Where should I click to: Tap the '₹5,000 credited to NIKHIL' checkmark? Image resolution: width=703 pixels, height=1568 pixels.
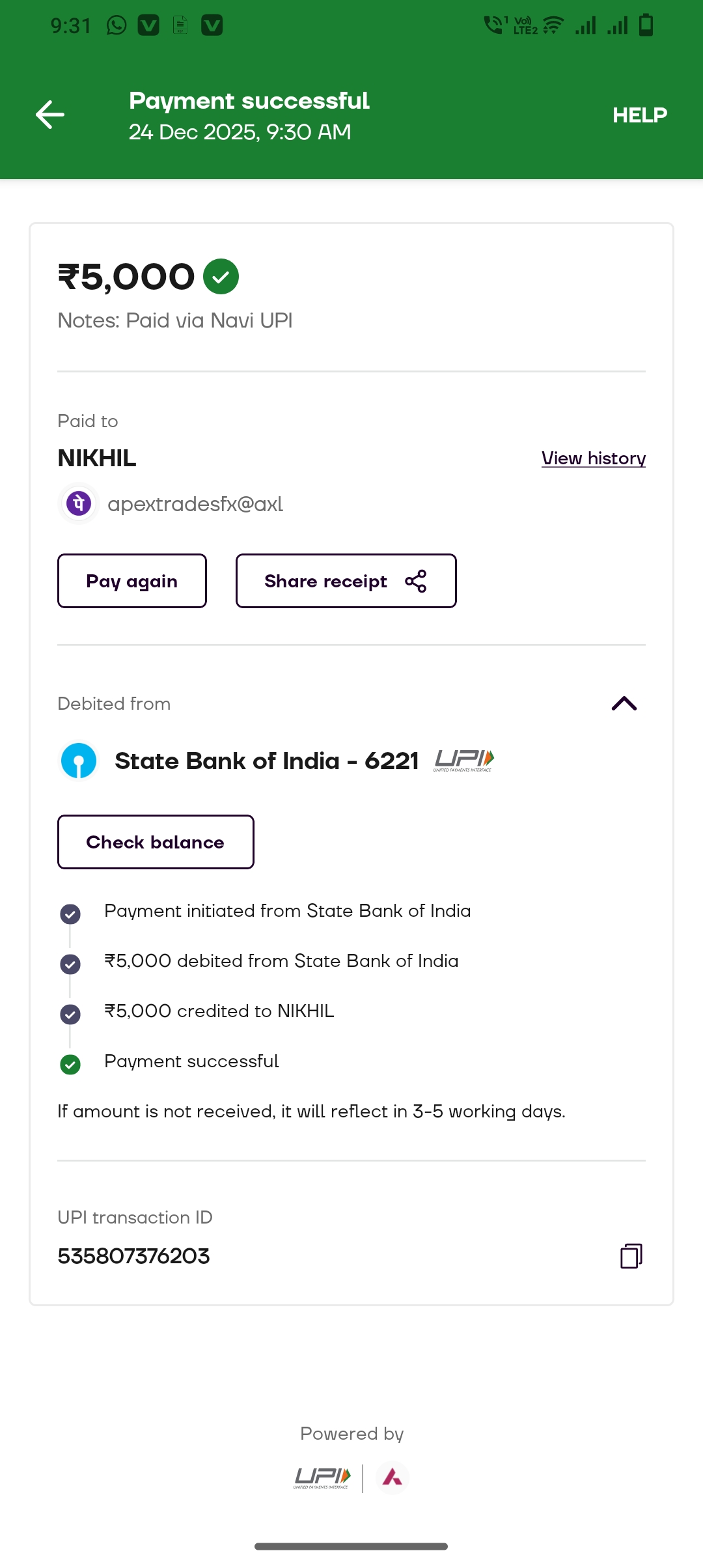[x=70, y=1015]
